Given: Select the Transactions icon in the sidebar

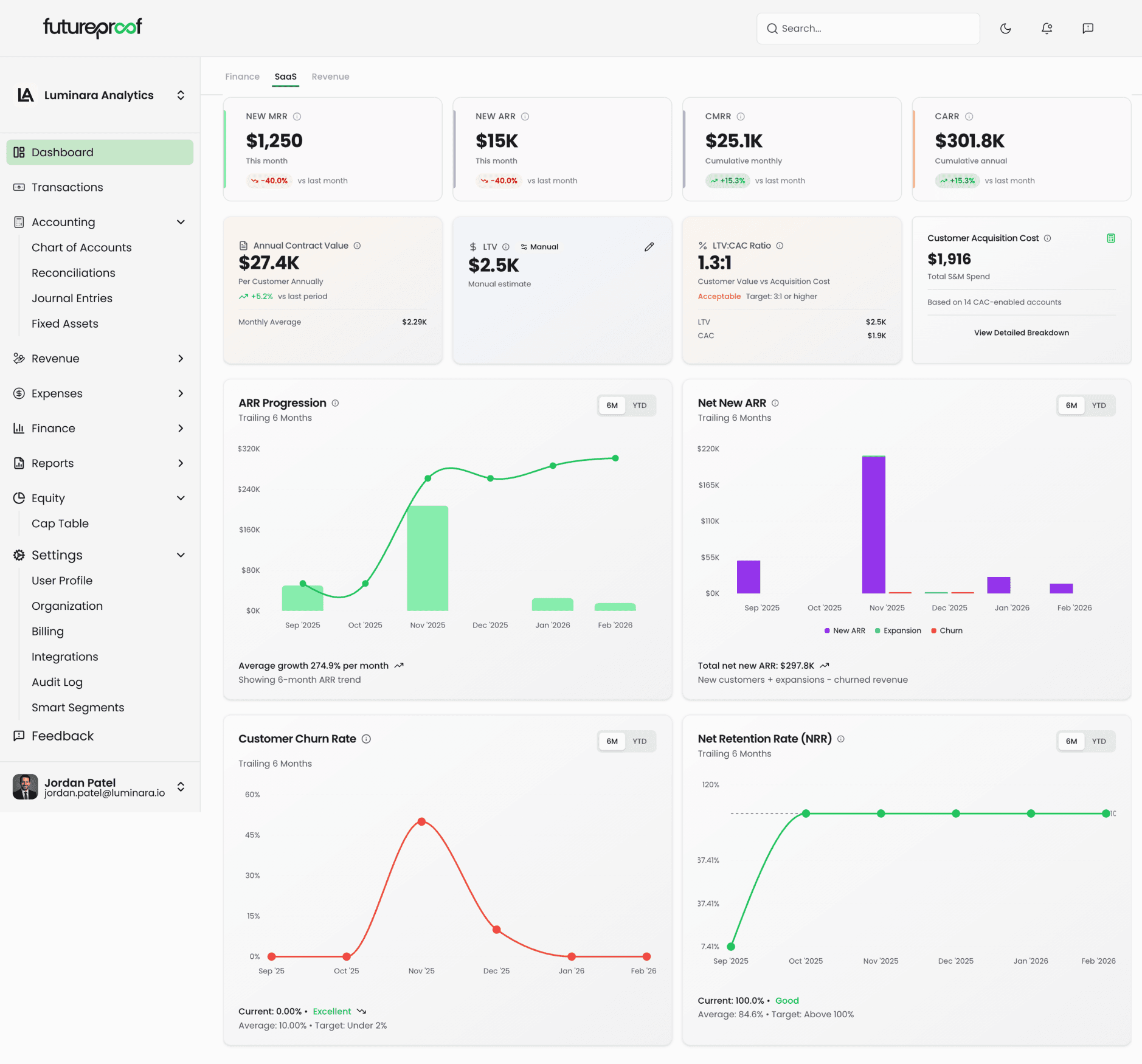Looking at the screenshot, I should 19,187.
